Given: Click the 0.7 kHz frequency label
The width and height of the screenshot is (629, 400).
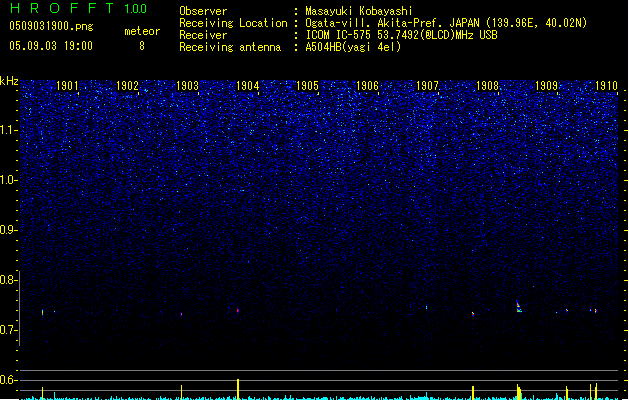Looking at the screenshot, I should tap(9, 330).
